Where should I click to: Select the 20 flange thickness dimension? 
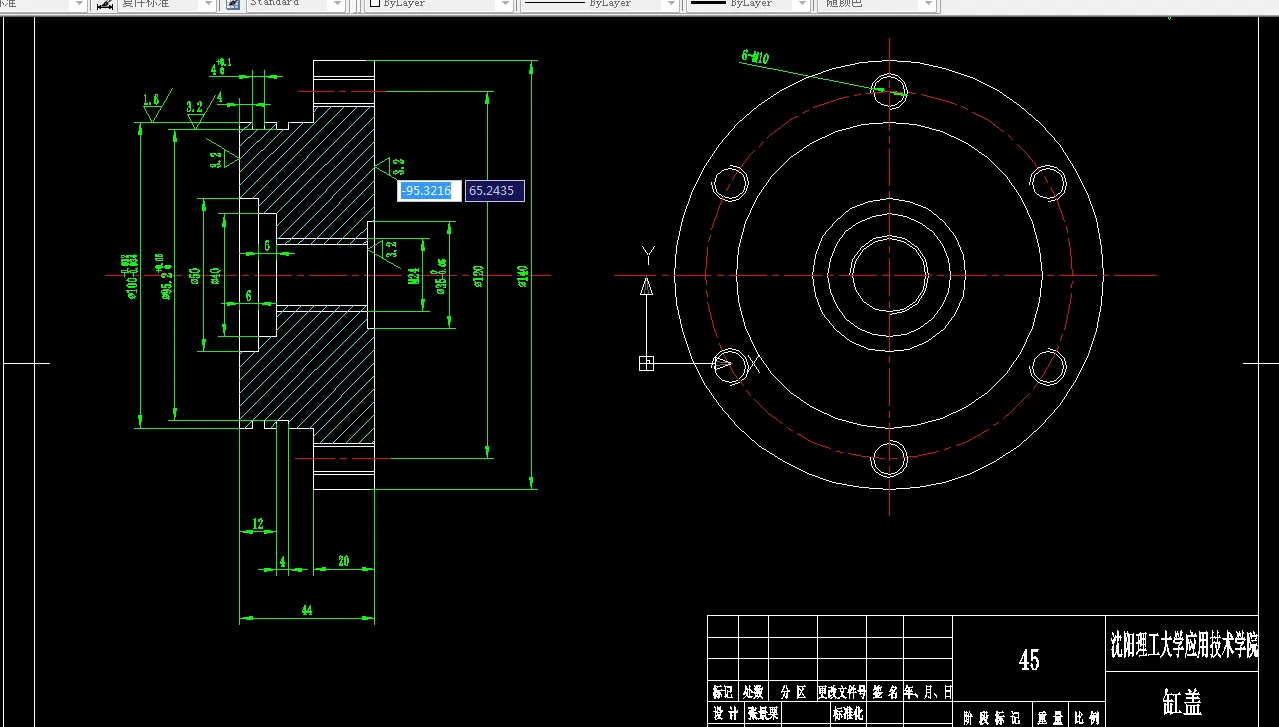(343, 561)
